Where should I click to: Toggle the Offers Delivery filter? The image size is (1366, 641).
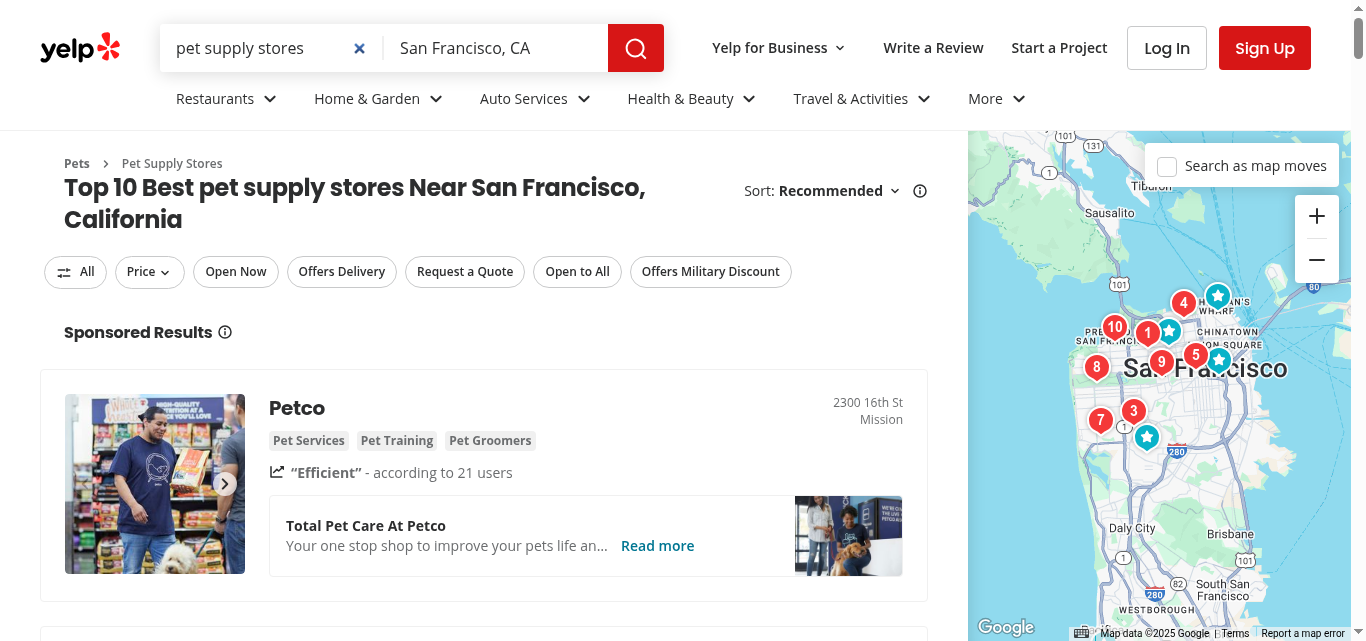(342, 272)
